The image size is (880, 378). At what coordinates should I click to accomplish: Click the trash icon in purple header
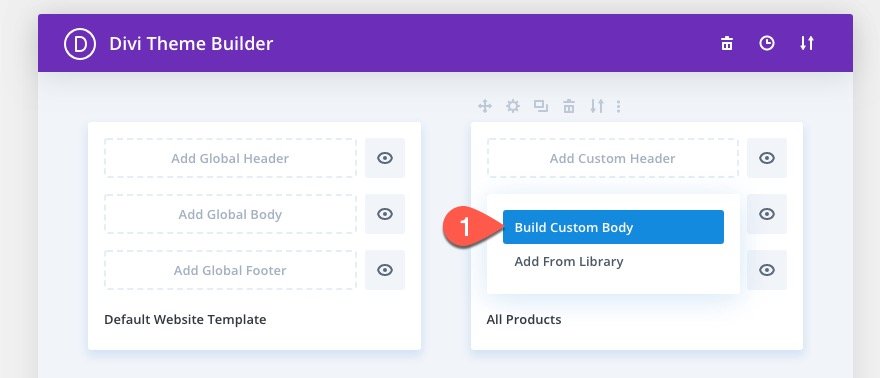tap(727, 43)
